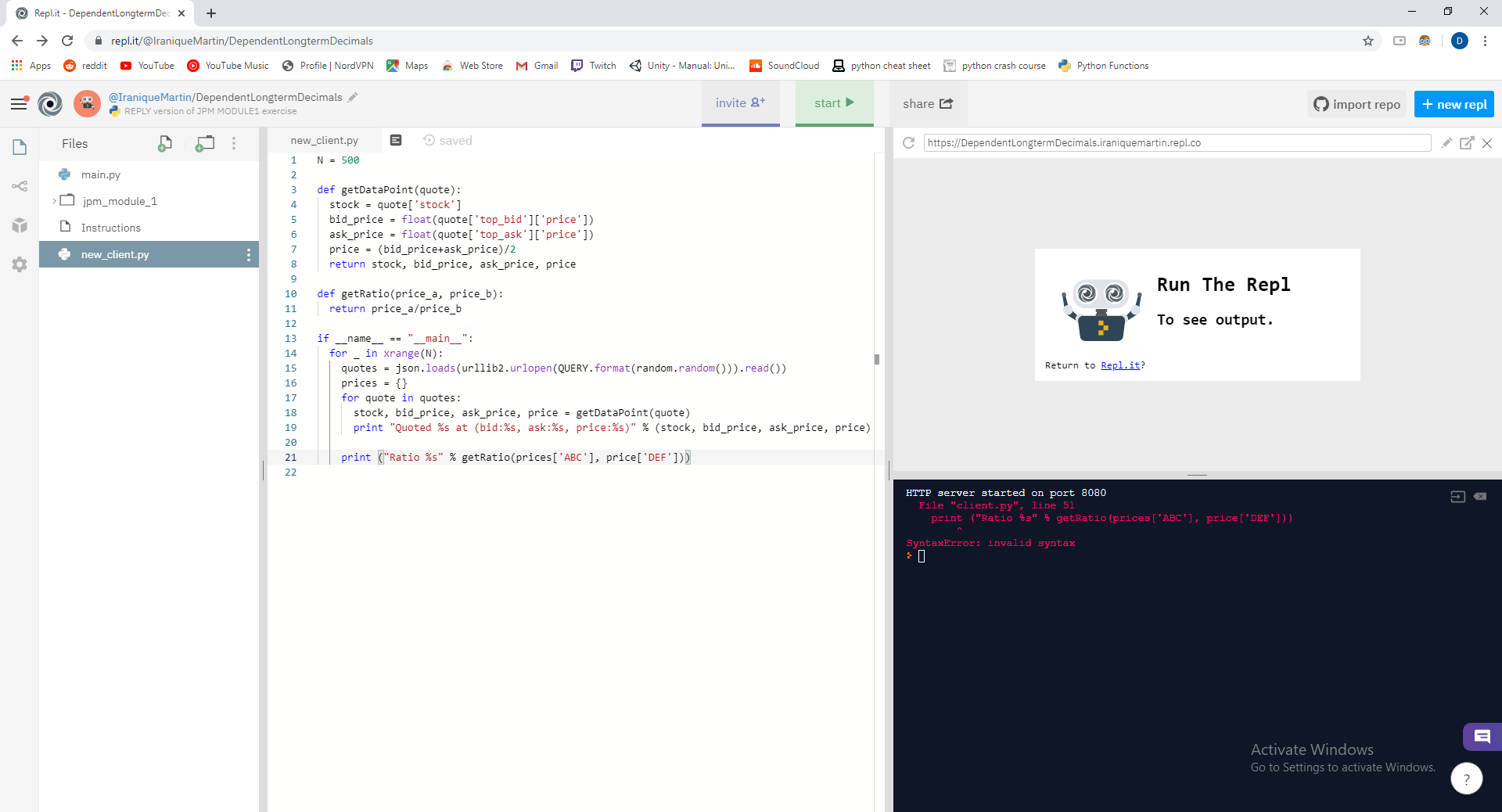Screen dimensions: 1502x812
Task: Click the share button
Action: click(928, 103)
